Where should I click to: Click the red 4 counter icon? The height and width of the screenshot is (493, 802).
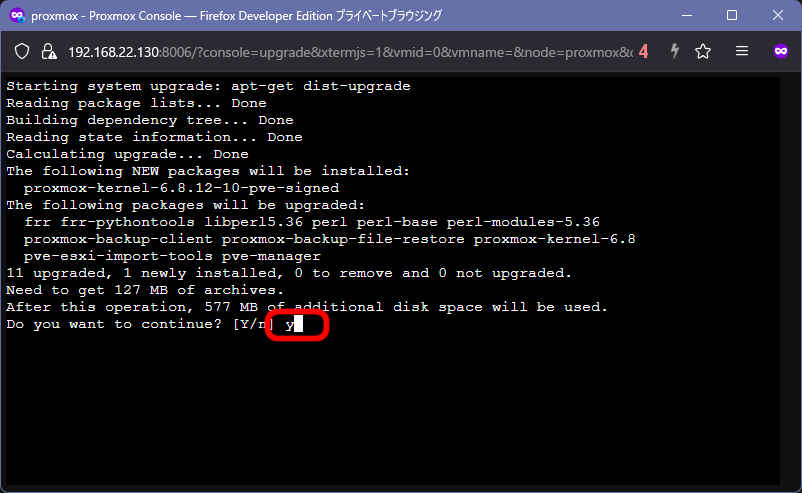[x=643, y=52]
